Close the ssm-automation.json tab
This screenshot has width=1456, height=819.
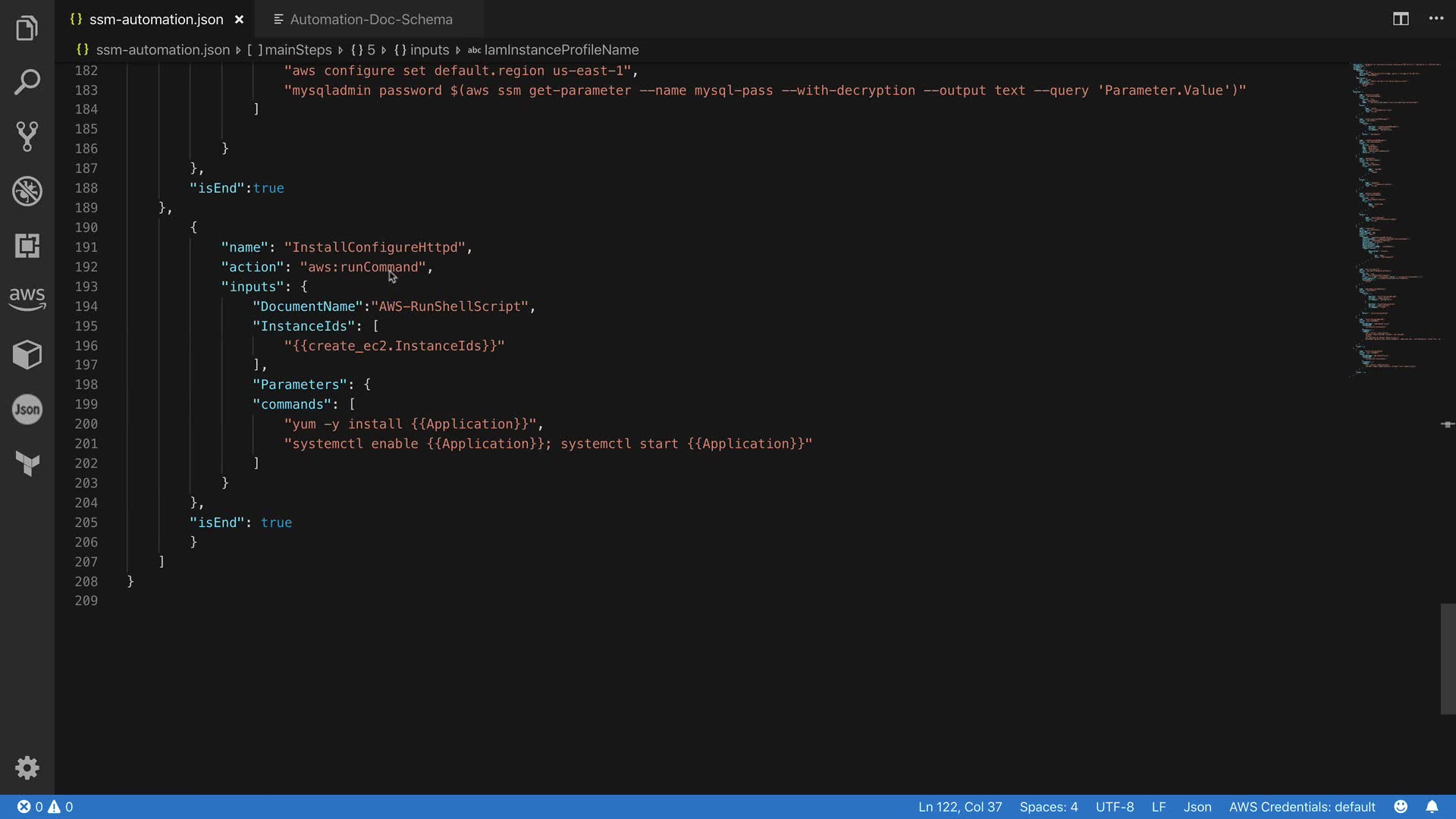coord(239,20)
